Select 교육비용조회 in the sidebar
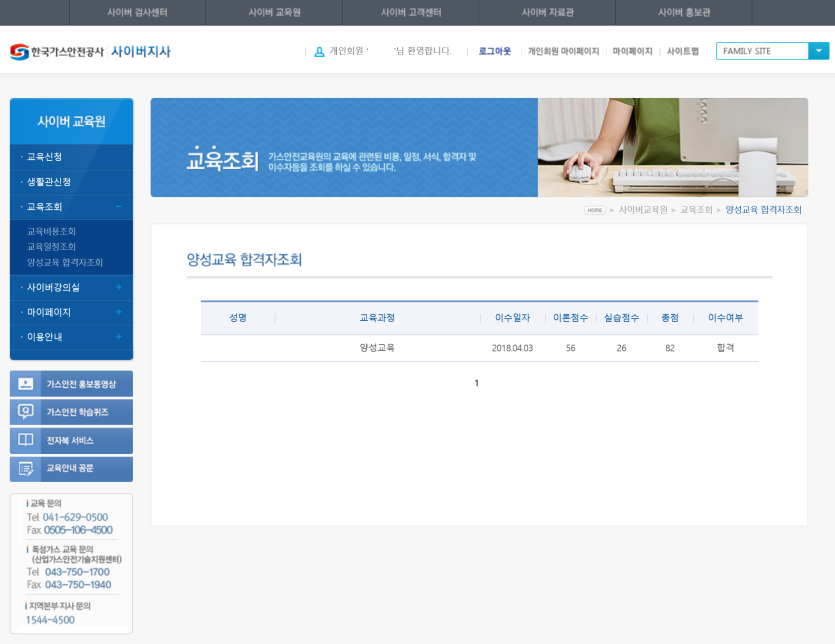This screenshot has height=644, width=835. coord(52,231)
